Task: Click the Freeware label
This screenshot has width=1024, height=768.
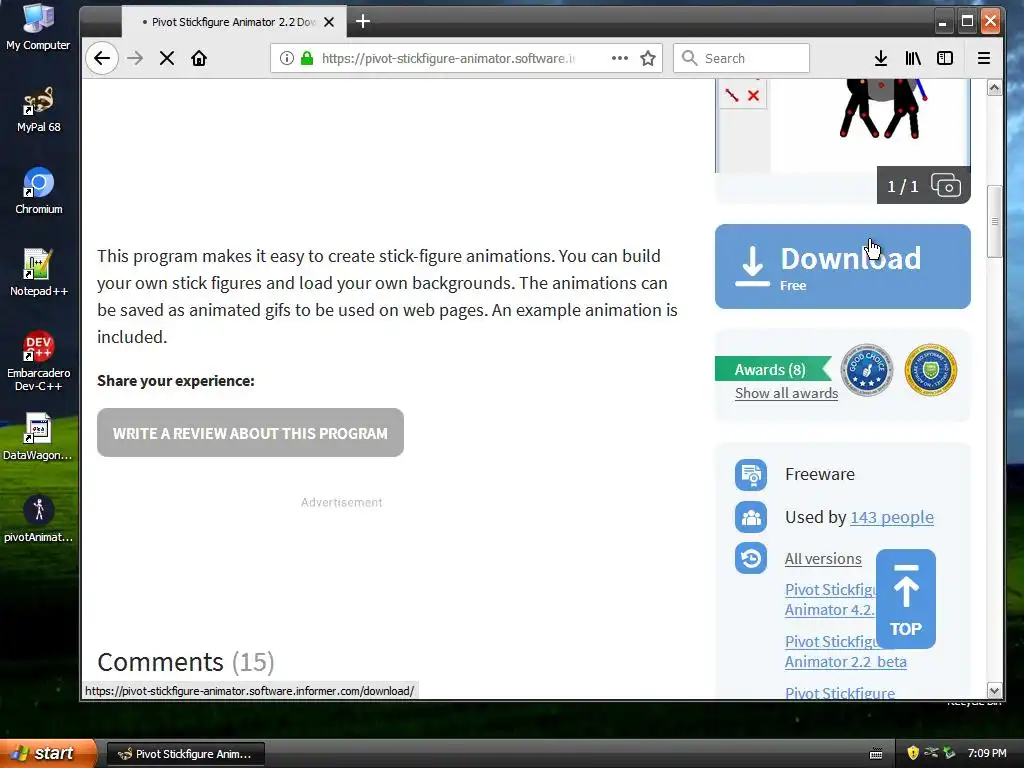Action: [x=820, y=474]
